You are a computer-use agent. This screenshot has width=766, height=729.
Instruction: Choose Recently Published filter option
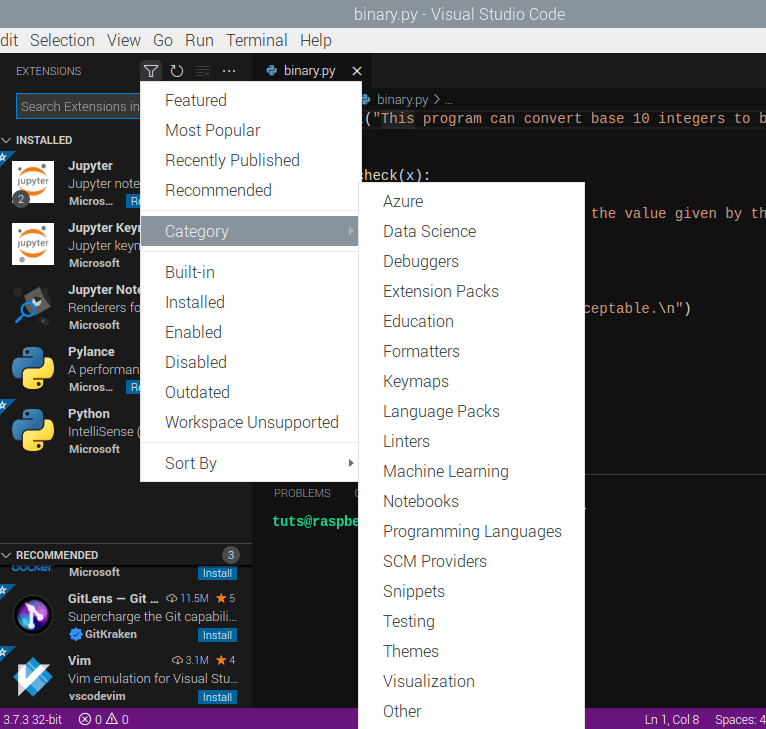(249, 160)
